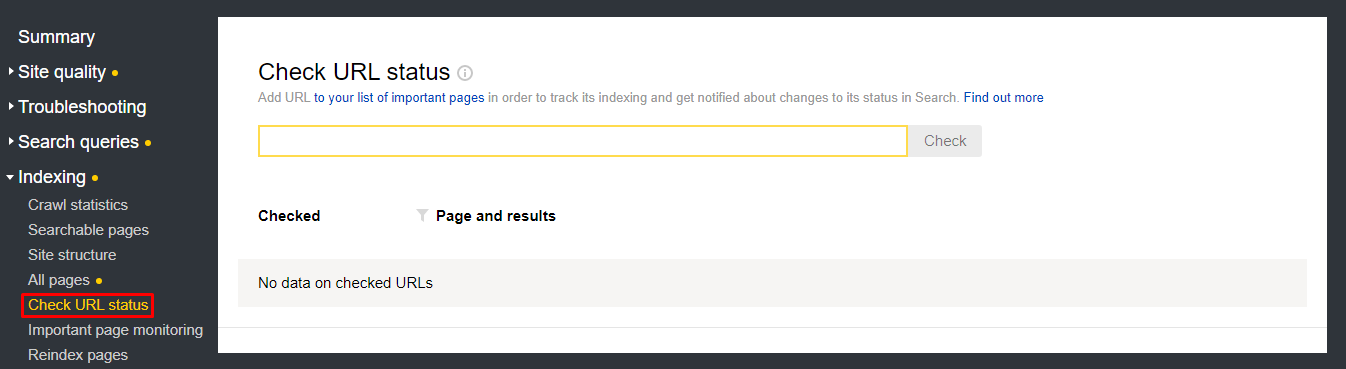Open the Summary page
This screenshot has height=369, width=1346.
tap(56, 37)
